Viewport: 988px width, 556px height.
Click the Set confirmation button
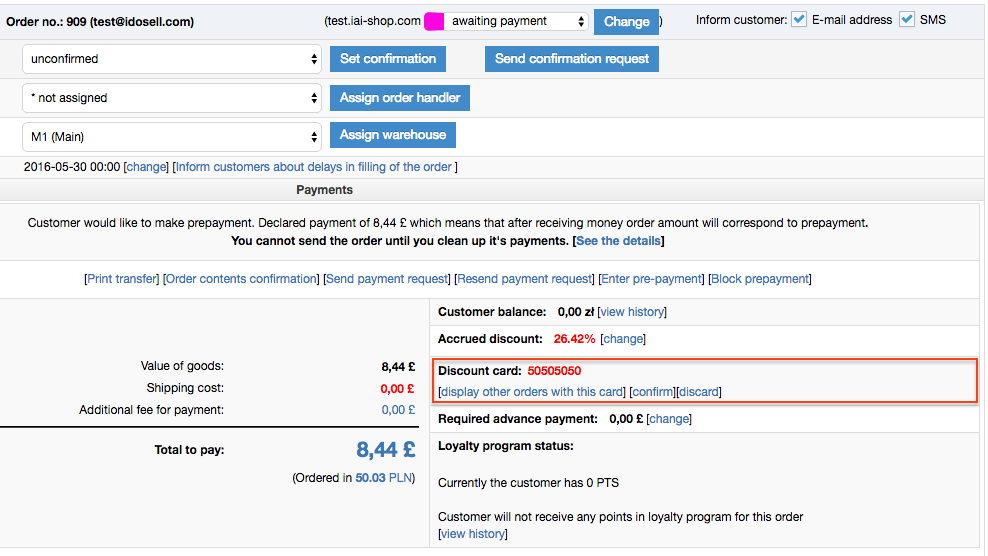click(388, 59)
